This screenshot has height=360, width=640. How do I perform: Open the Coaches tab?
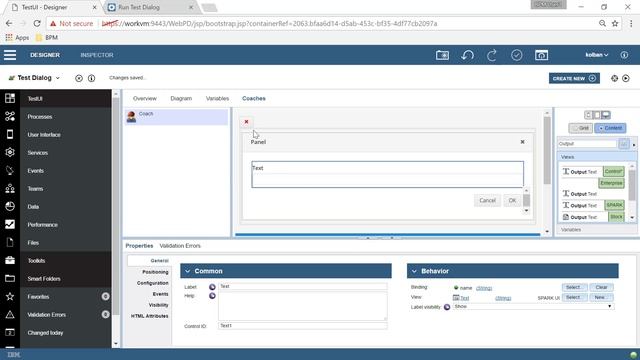[x=254, y=98]
